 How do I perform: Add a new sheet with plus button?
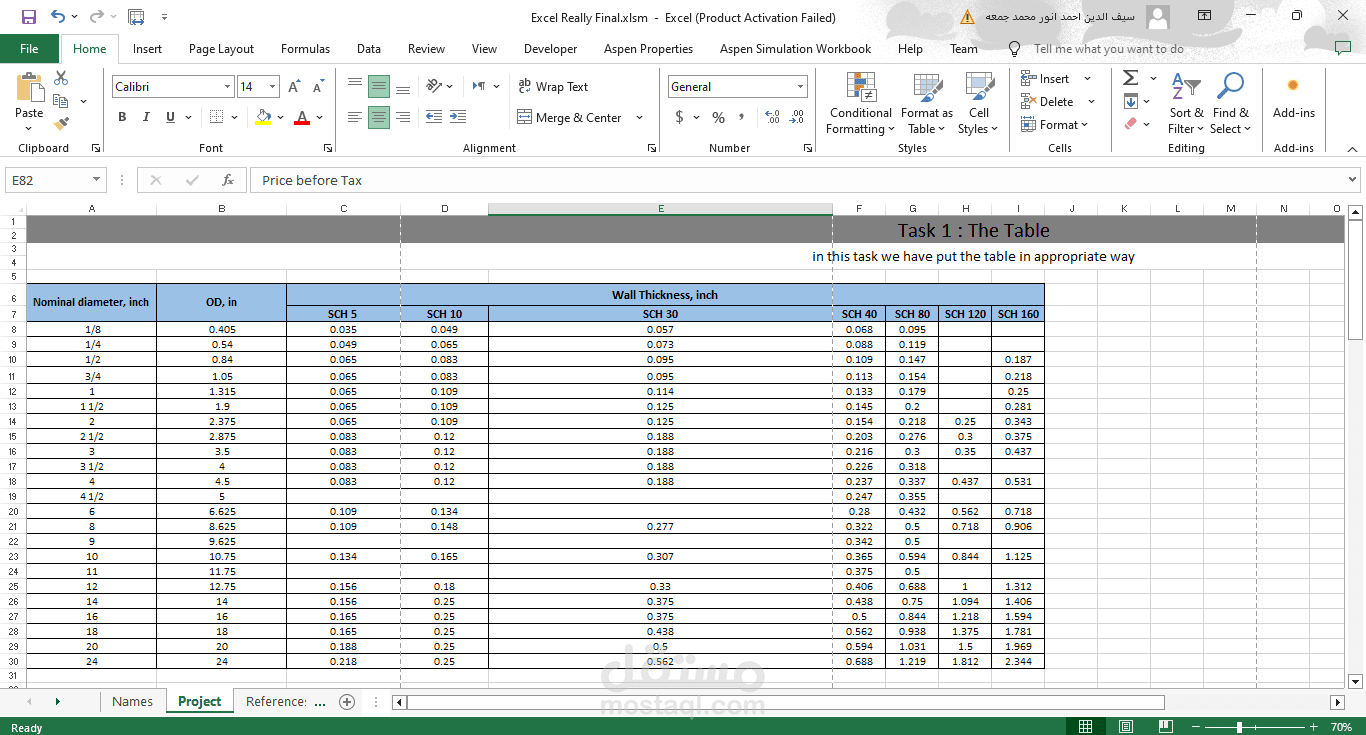point(347,702)
